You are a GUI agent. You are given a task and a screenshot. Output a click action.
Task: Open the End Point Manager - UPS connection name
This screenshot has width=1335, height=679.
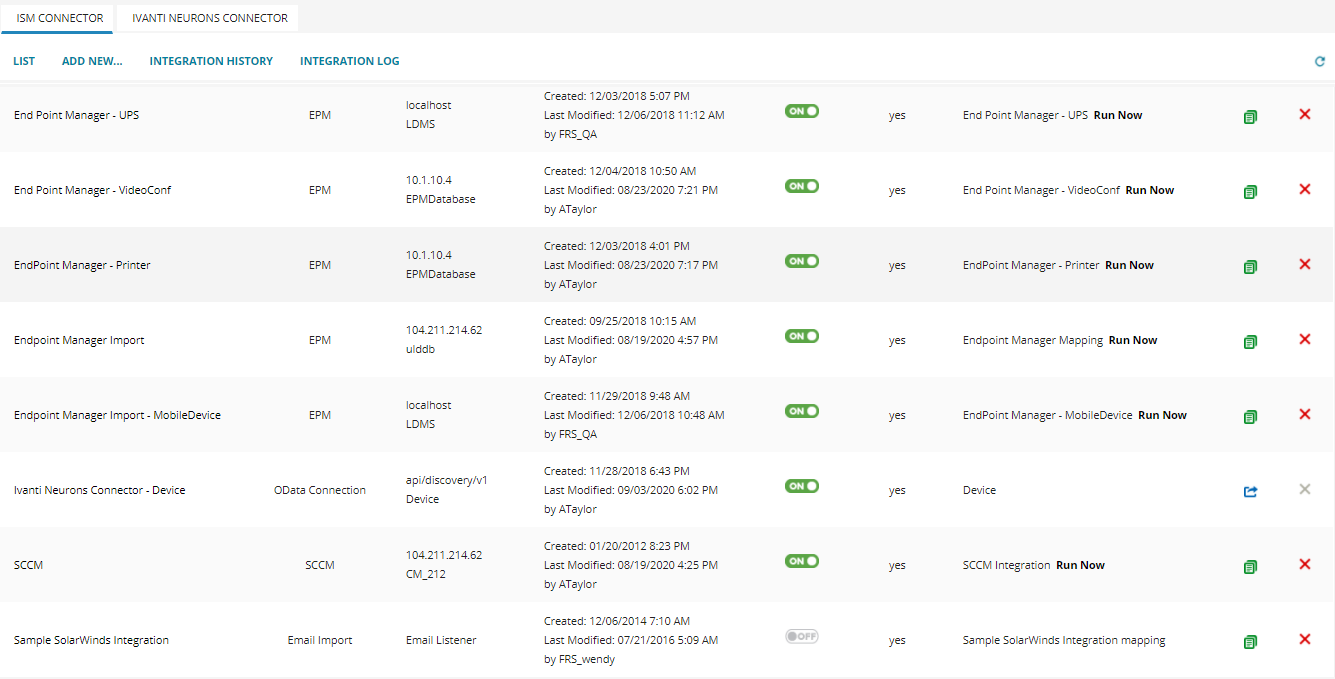pos(77,115)
